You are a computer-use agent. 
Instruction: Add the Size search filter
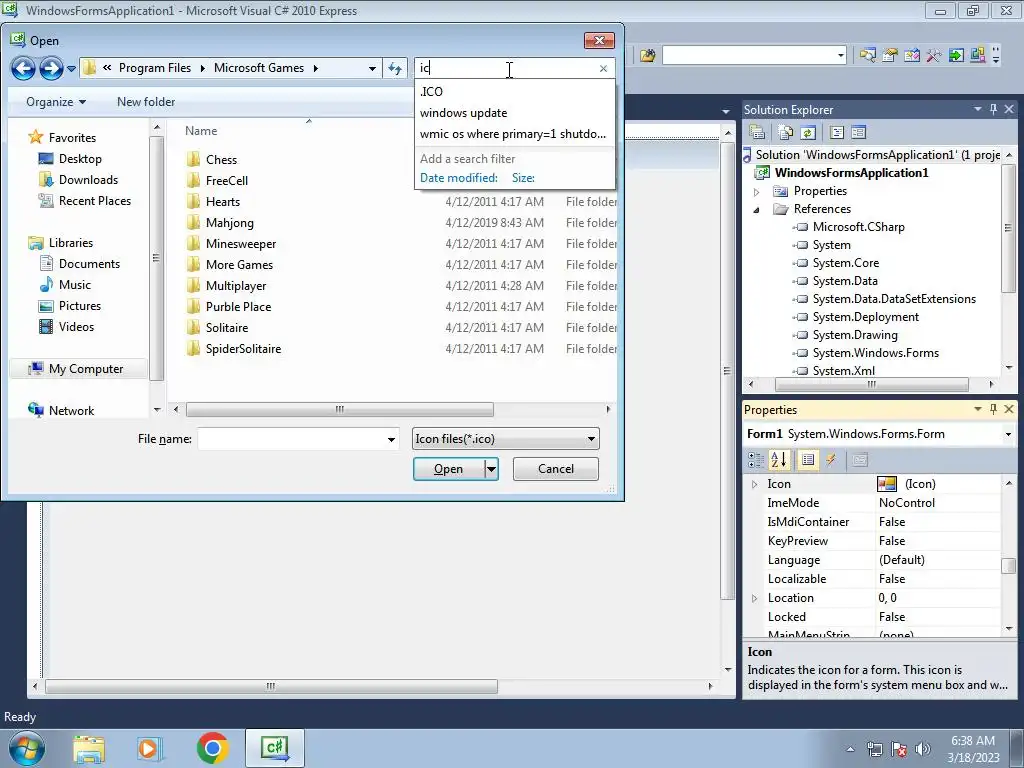point(523,178)
